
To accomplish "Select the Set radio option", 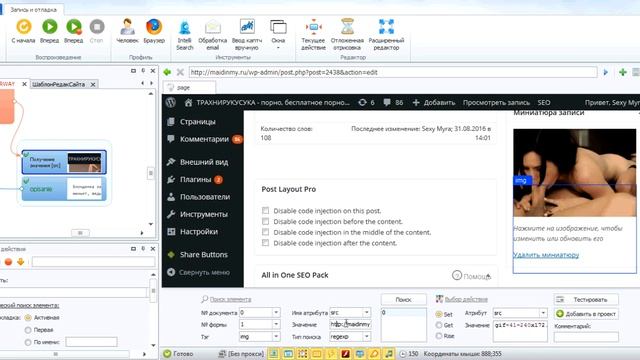I will tap(439, 314).
